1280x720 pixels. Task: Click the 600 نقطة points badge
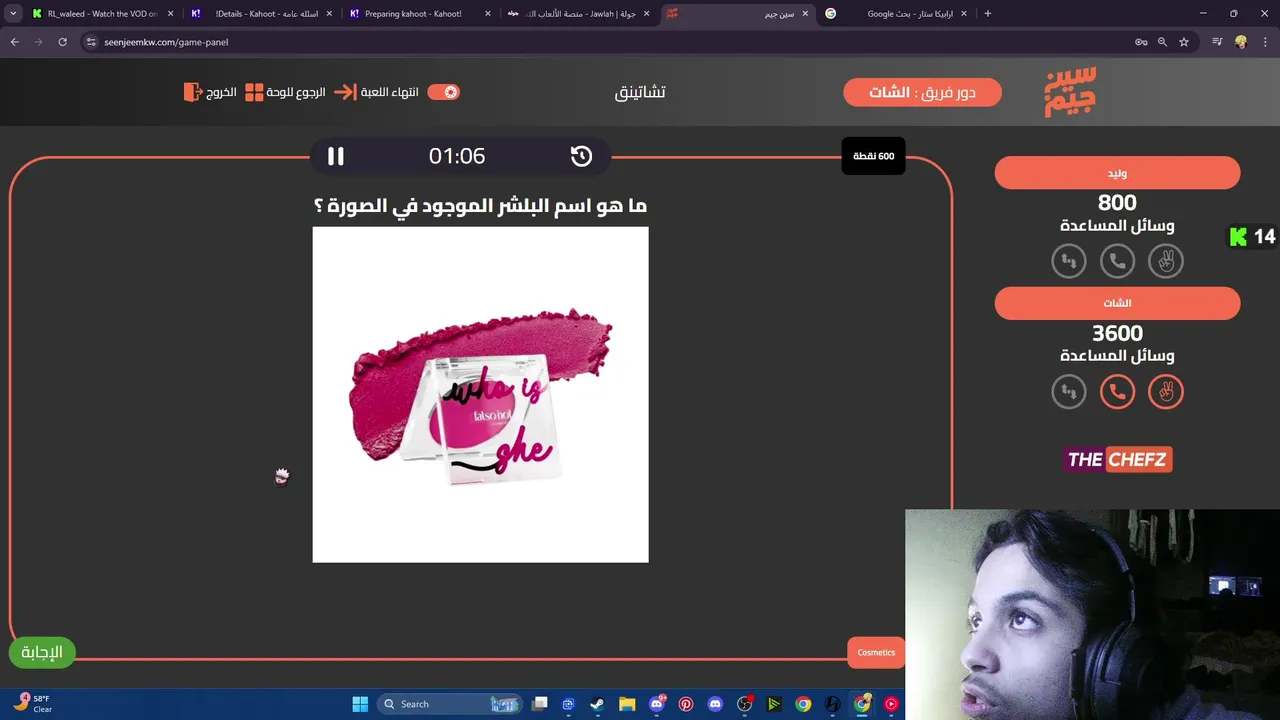coord(873,156)
